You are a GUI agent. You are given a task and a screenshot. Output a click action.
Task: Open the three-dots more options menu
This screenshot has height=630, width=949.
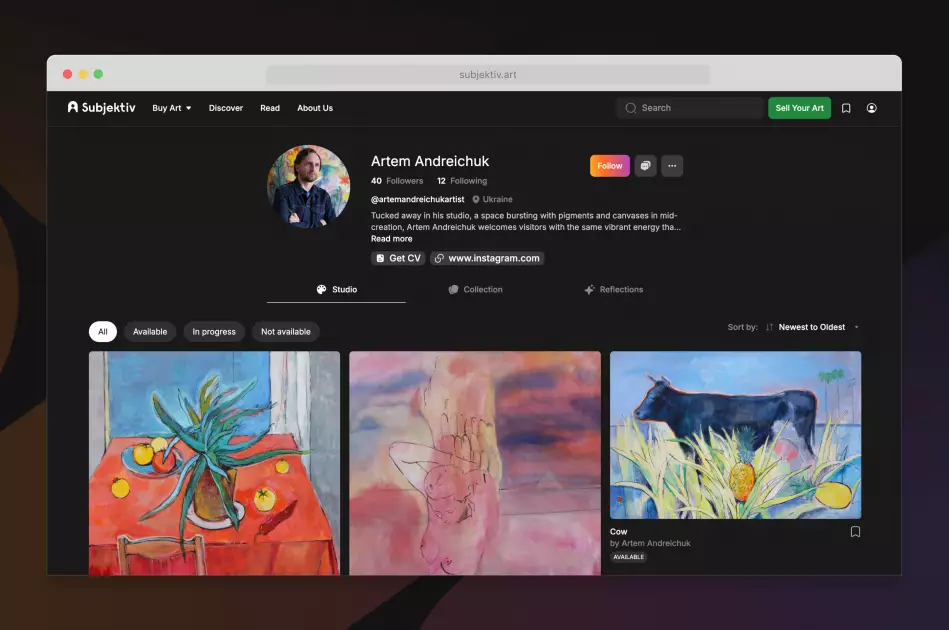coord(672,166)
